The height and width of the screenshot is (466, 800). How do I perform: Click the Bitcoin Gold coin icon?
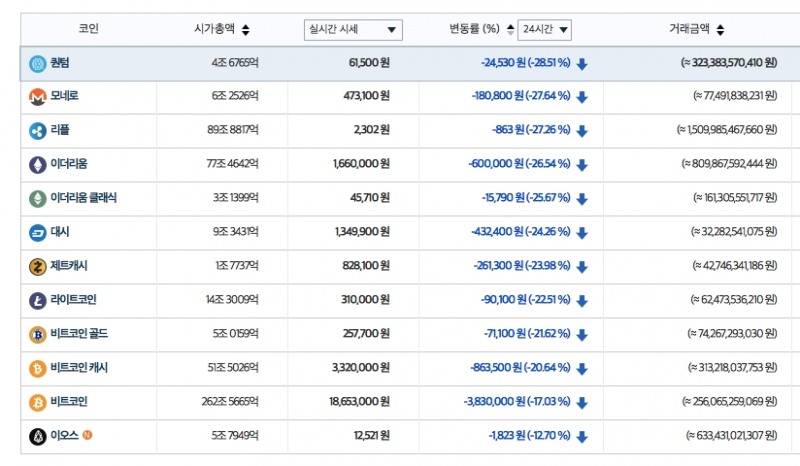(38, 334)
